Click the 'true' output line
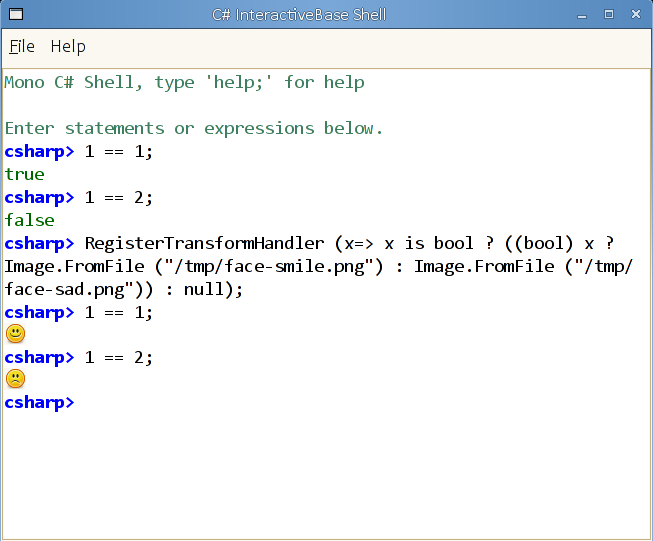The image size is (653, 541). [x=25, y=174]
